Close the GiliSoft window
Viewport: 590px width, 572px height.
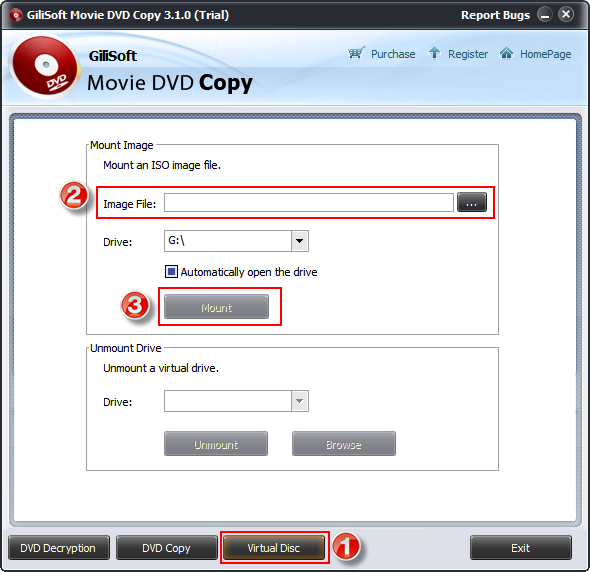pos(566,15)
